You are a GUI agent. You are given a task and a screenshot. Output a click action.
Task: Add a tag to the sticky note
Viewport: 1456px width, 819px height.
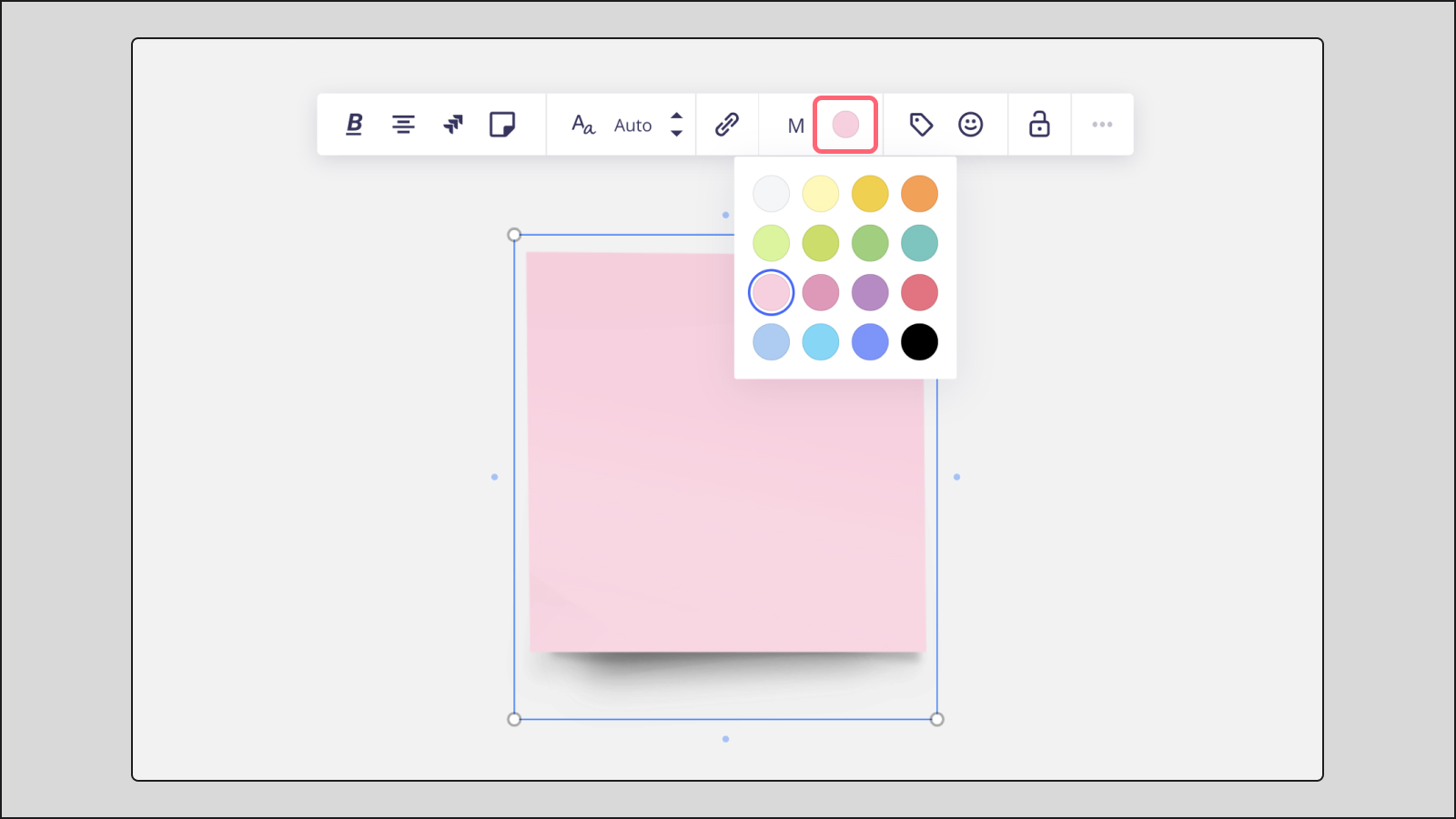921,125
